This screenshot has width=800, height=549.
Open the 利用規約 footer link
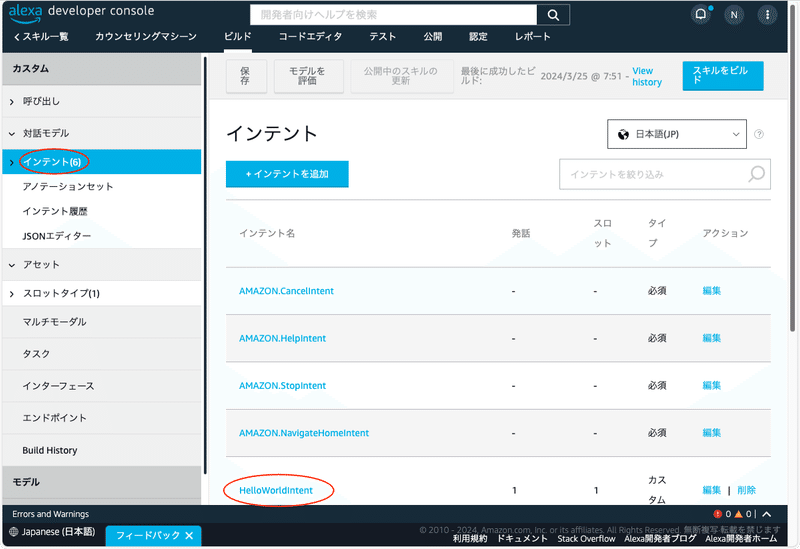click(469, 539)
